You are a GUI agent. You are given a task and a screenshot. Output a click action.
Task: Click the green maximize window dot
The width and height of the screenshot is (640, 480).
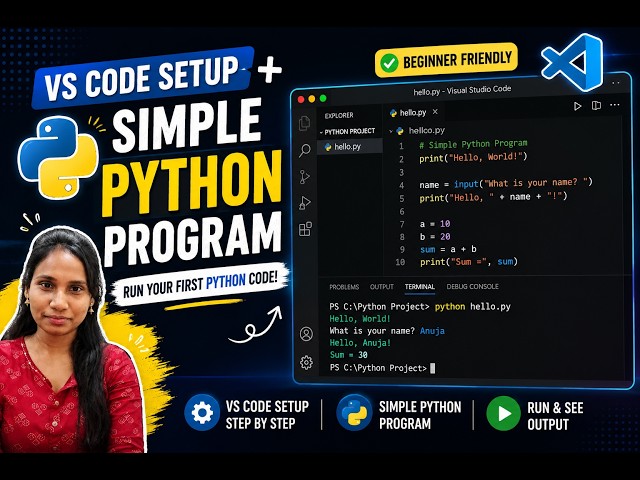point(323,98)
